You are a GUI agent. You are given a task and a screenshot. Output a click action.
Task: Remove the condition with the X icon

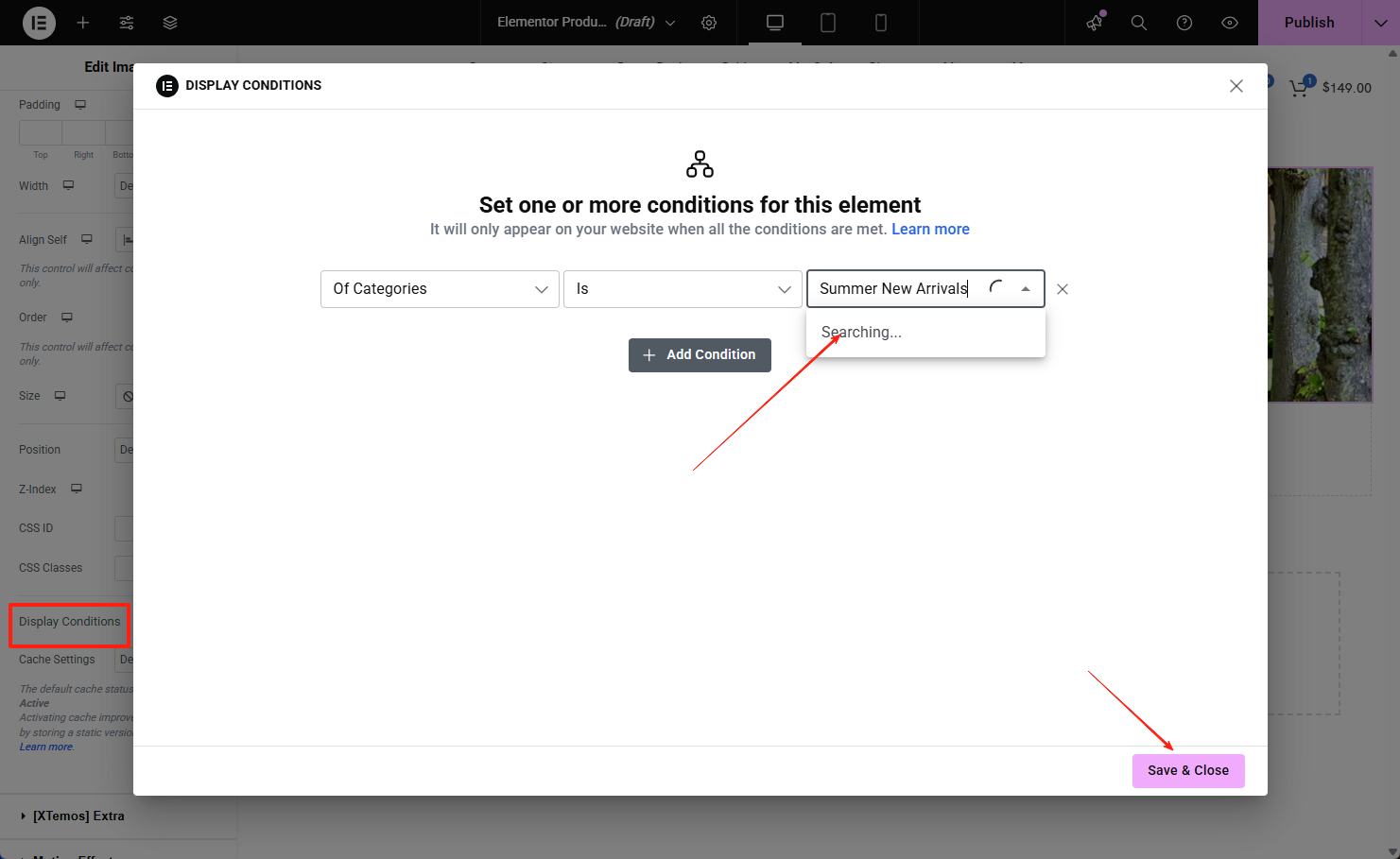[1062, 288]
